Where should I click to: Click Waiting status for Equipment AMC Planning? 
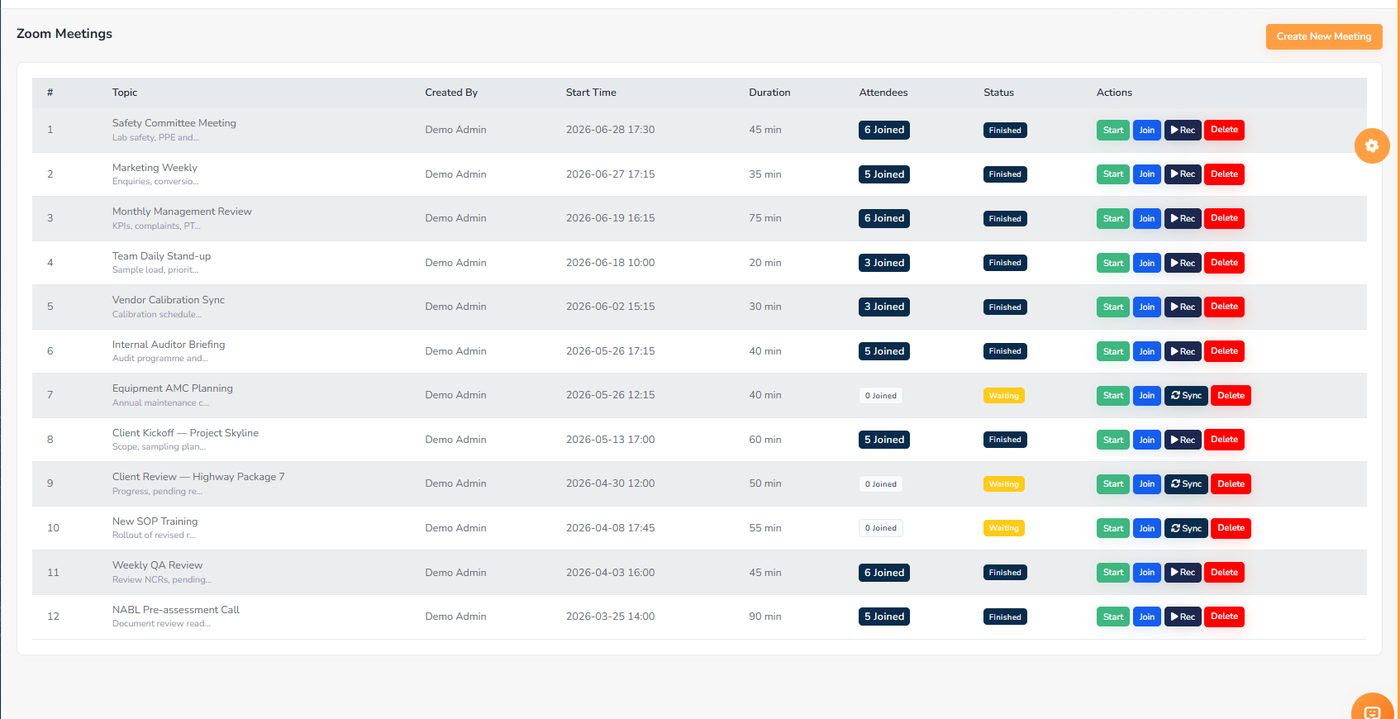pos(1004,396)
